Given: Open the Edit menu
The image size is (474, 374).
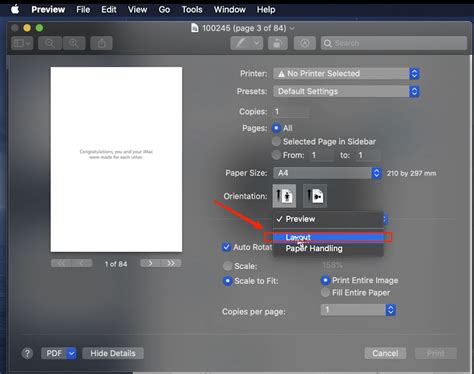Looking at the screenshot, I should point(109,10).
